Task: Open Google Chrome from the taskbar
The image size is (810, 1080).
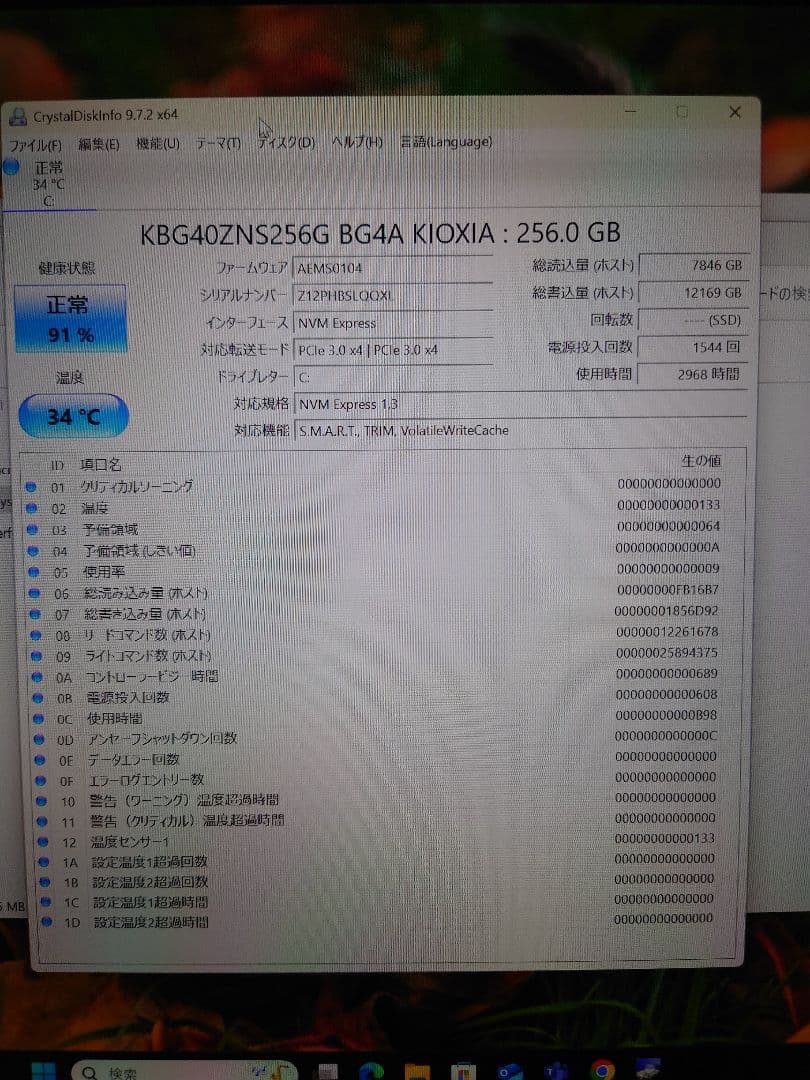Action: pos(602,1071)
